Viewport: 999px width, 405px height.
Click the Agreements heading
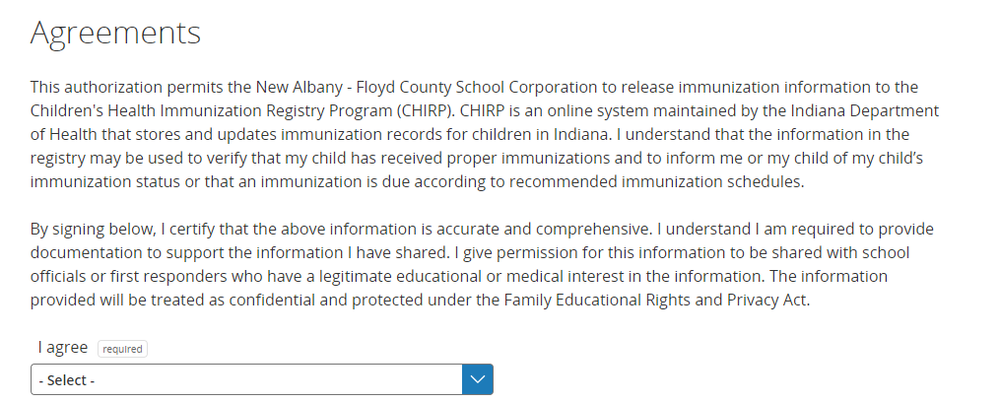click(115, 32)
